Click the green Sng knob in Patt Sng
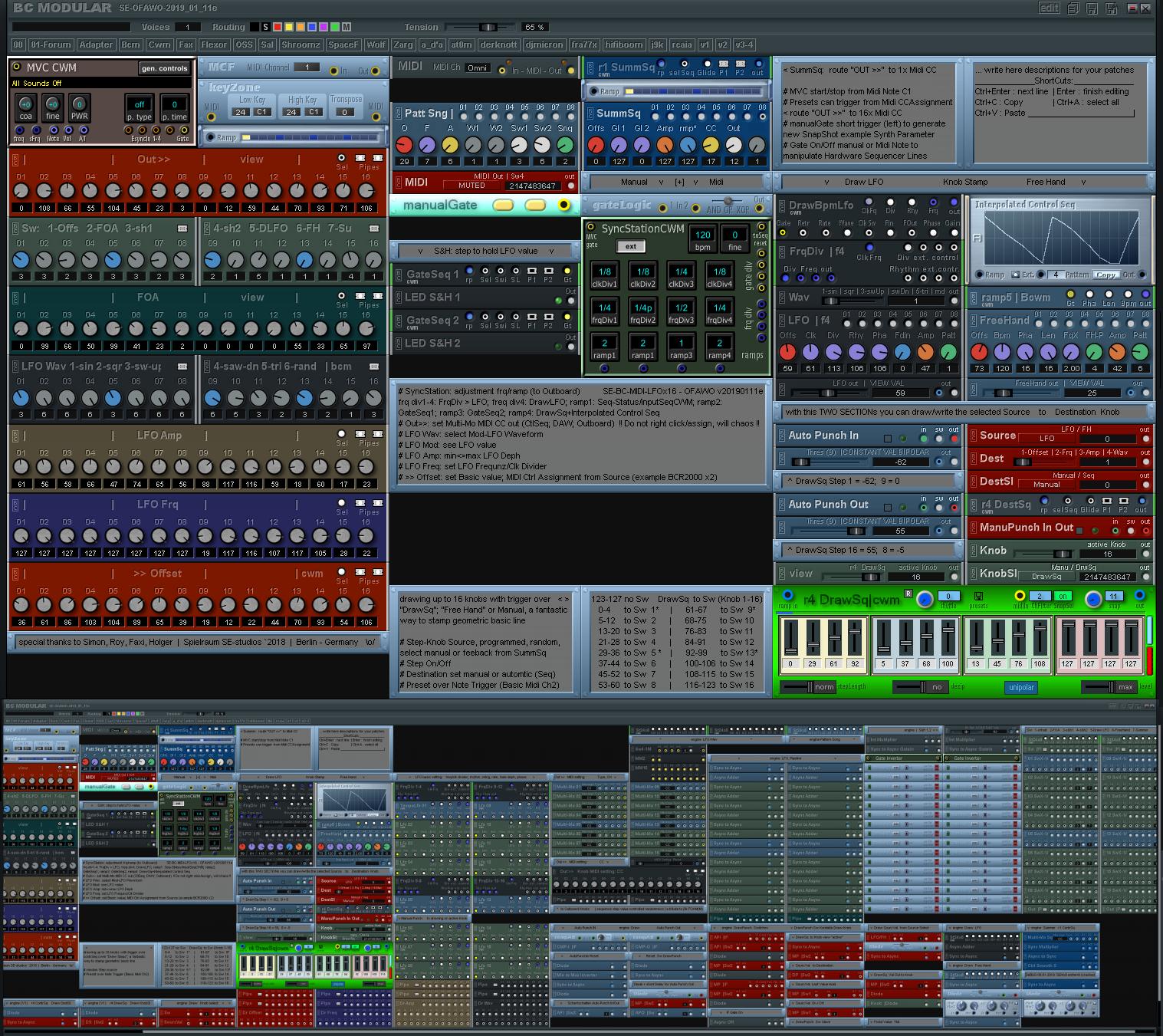 565,145
